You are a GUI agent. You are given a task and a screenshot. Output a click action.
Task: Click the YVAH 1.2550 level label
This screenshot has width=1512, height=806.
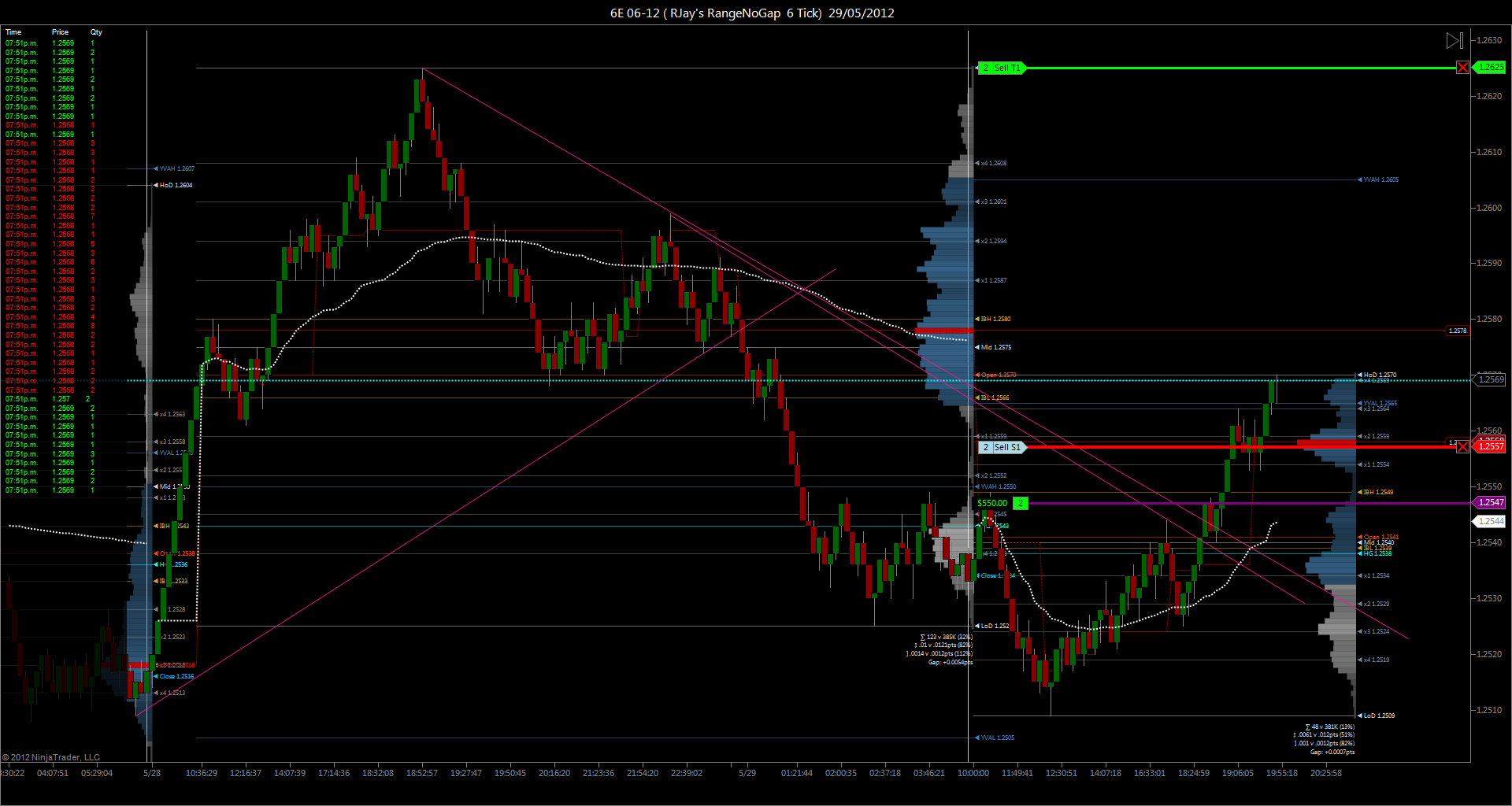[x=996, y=487]
